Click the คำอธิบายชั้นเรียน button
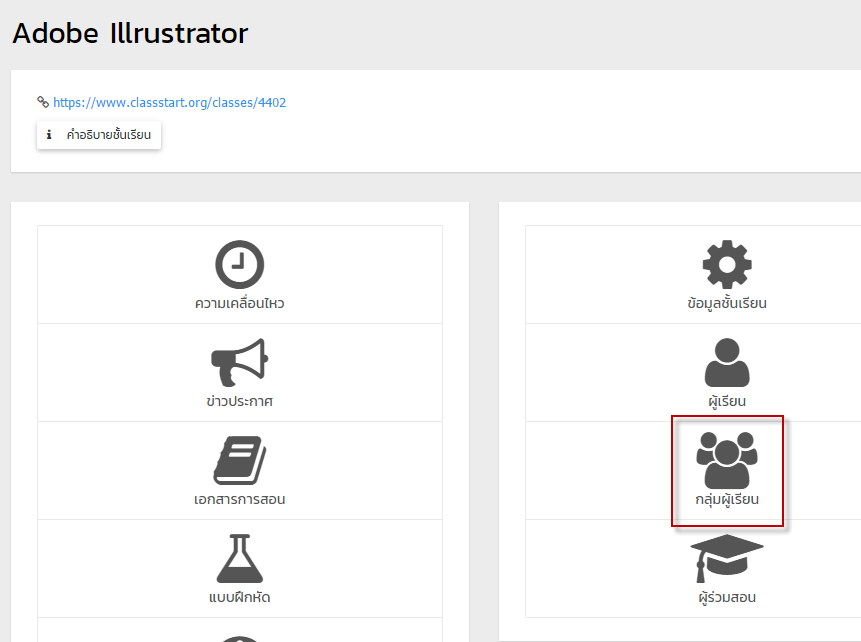Image resolution: width=861 pixels, height=642 pixels. (99, 135)
